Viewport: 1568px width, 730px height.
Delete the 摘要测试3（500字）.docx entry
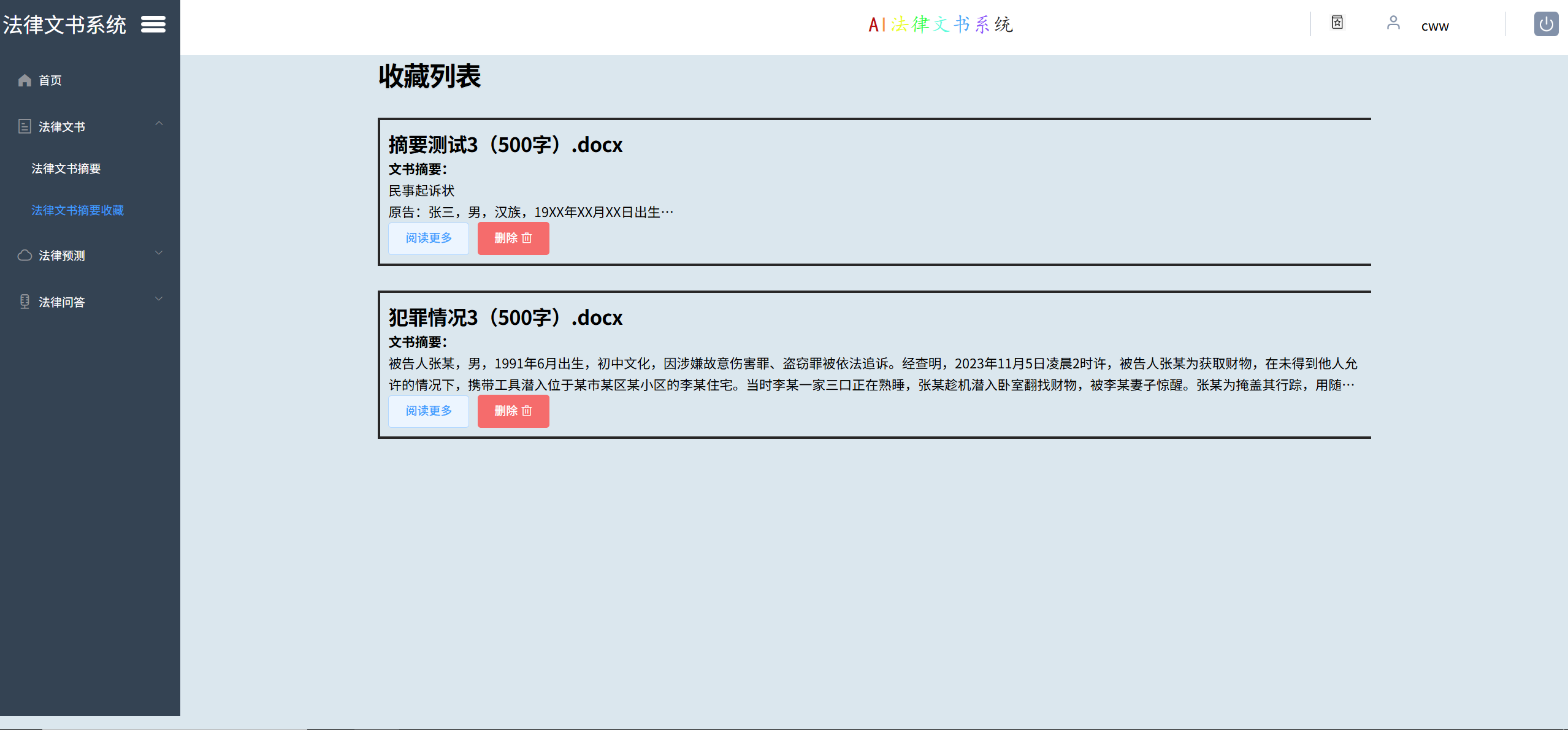pyautogui.click(x=513, y=238)
